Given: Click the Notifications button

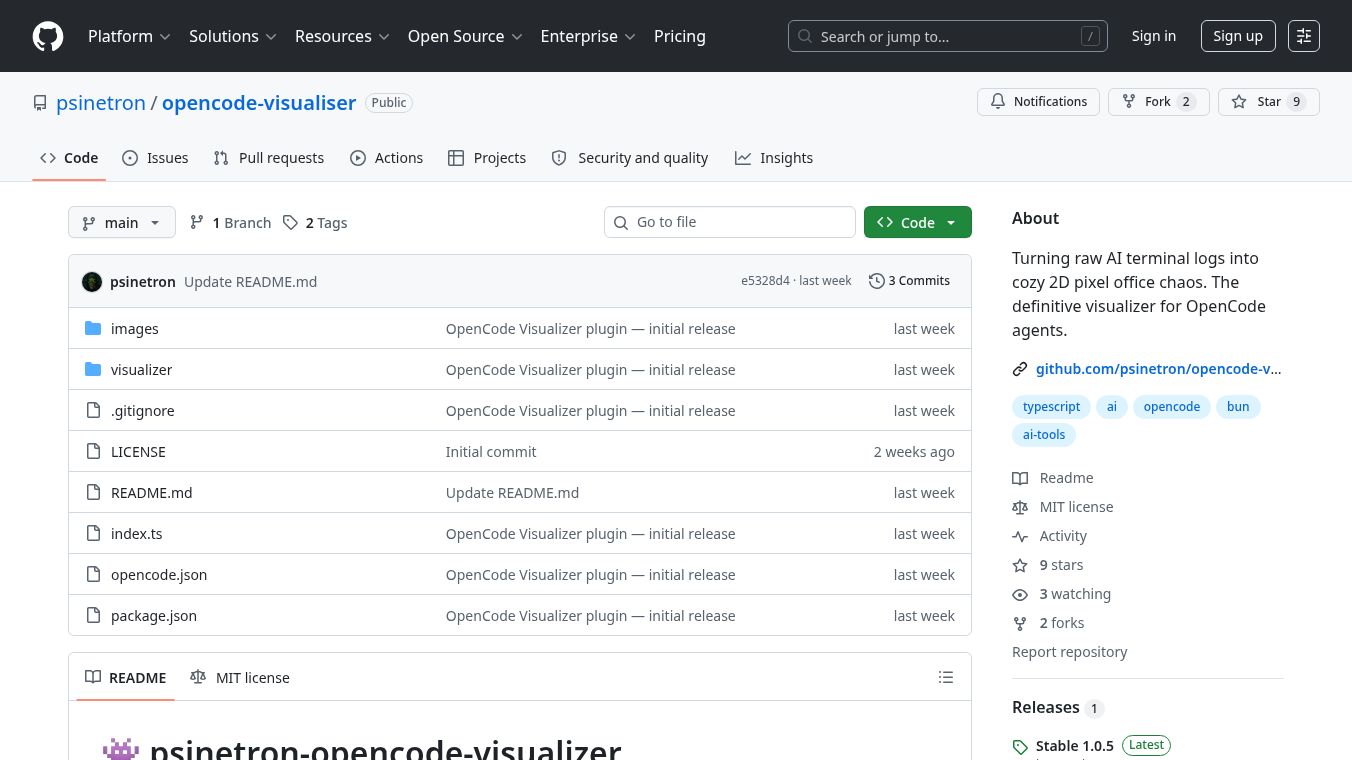Looking at the screenshot, I should coord(1039,102).
